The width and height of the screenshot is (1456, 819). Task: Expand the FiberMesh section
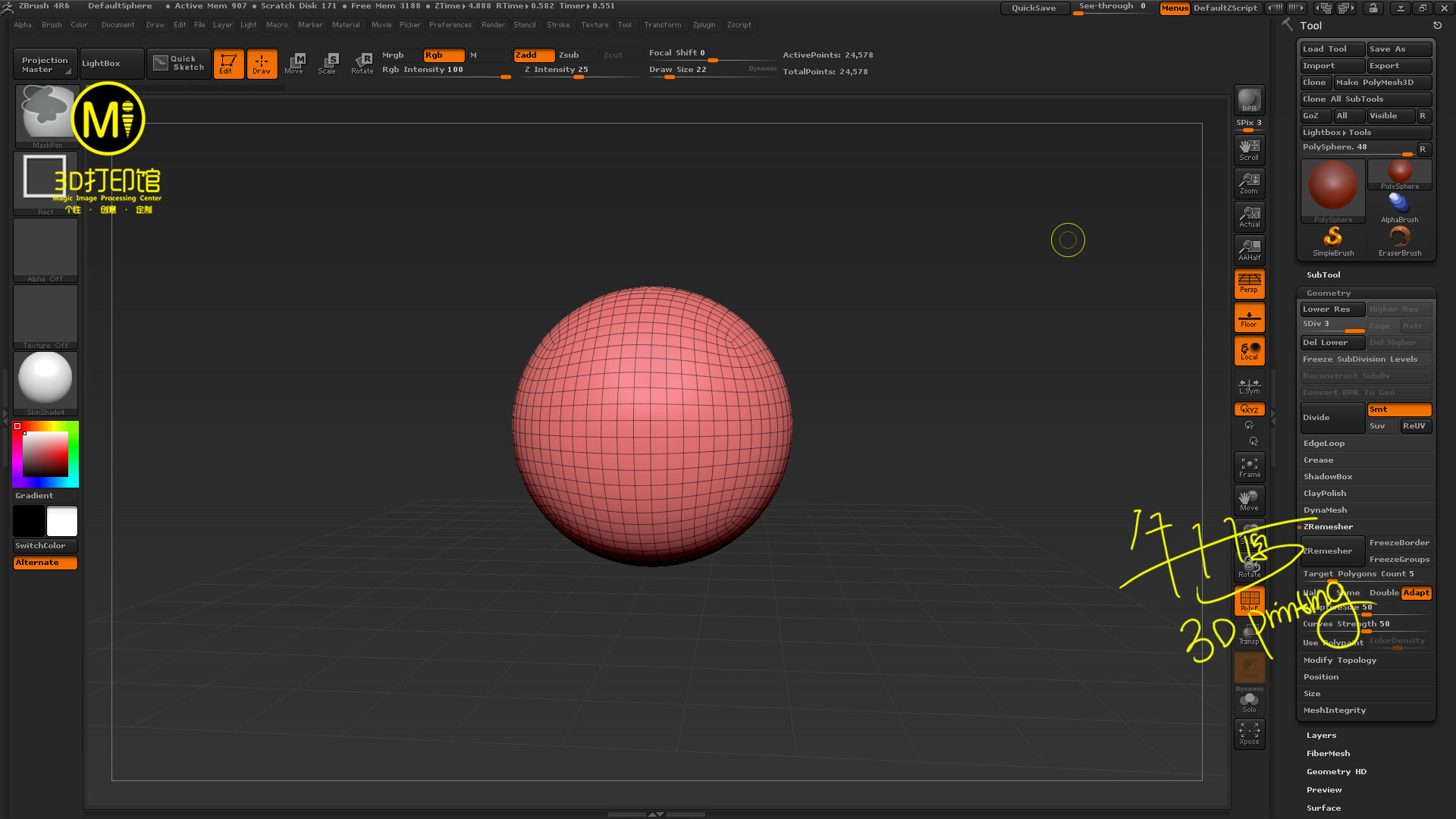point(1328,754)
